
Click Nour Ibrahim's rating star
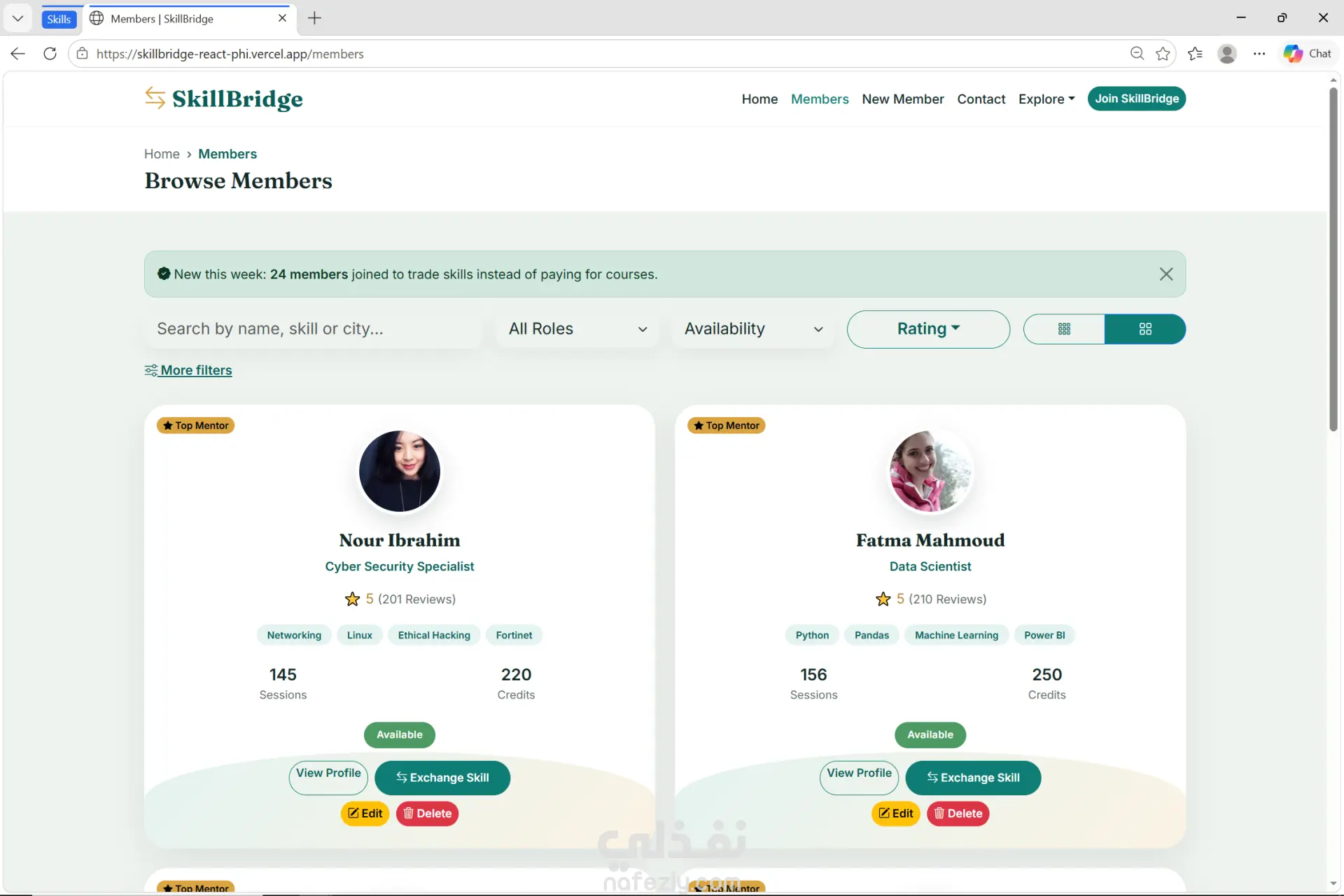pyautogui.click(x=352, y=599)
